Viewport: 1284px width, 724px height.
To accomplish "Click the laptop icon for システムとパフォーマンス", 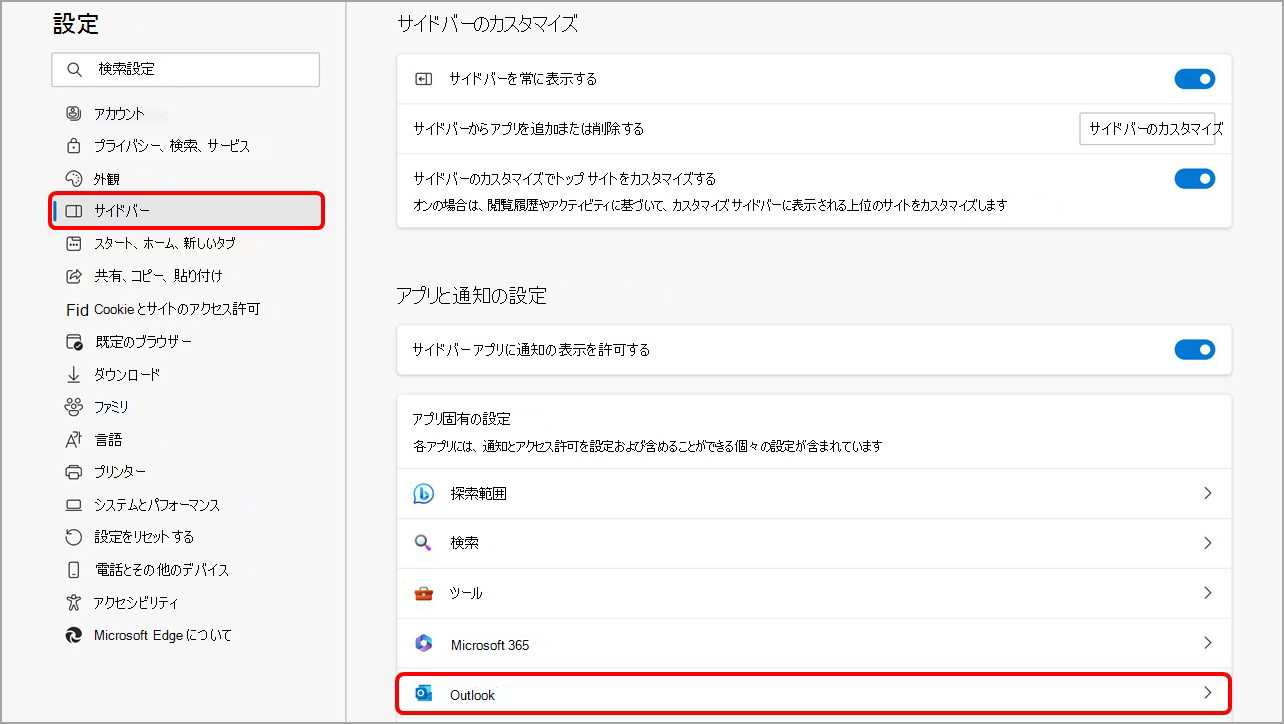I will 73,505.
